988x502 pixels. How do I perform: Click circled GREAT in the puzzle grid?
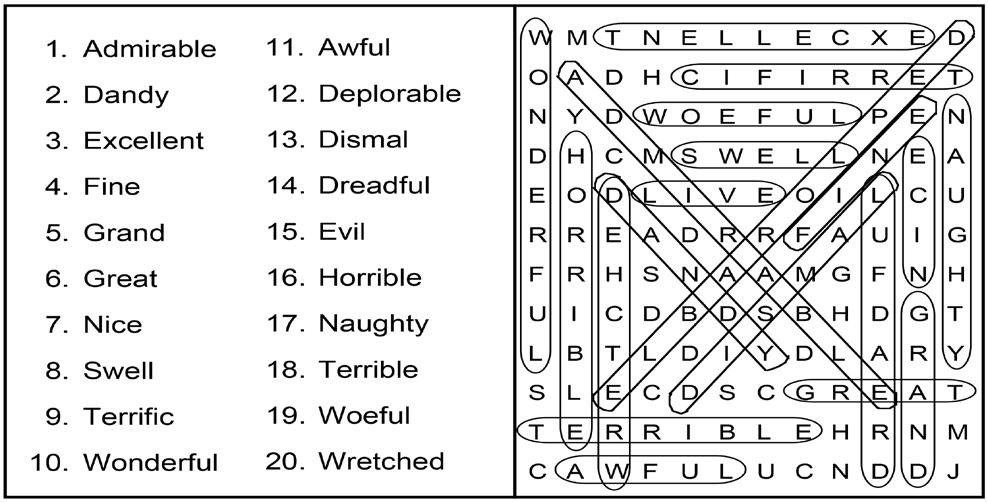point(880,390)
